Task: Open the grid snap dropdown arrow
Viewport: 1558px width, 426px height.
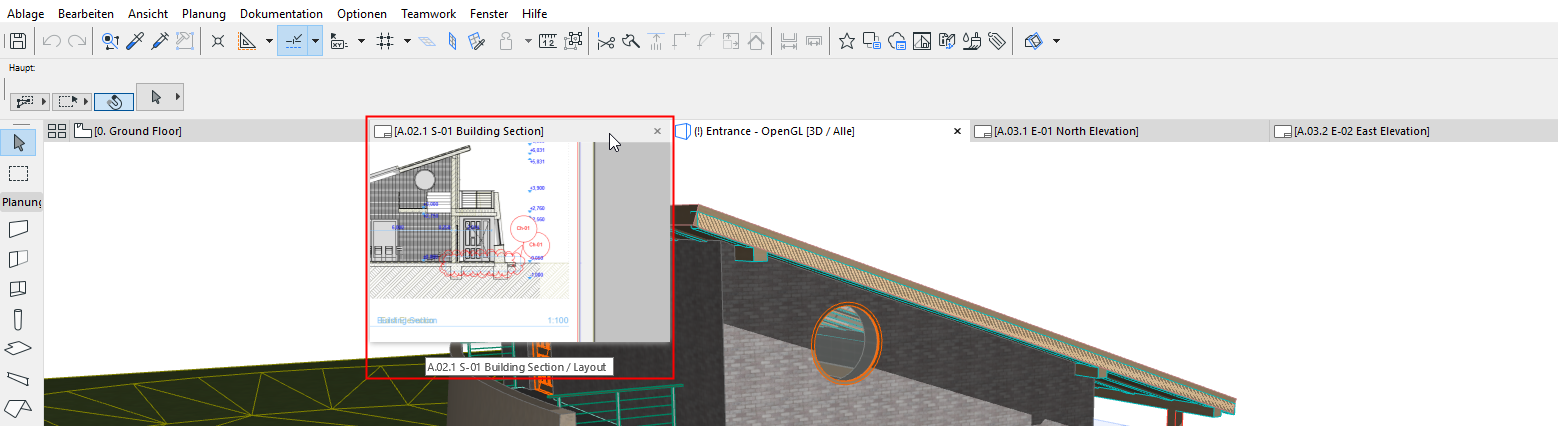Action: 407,41
